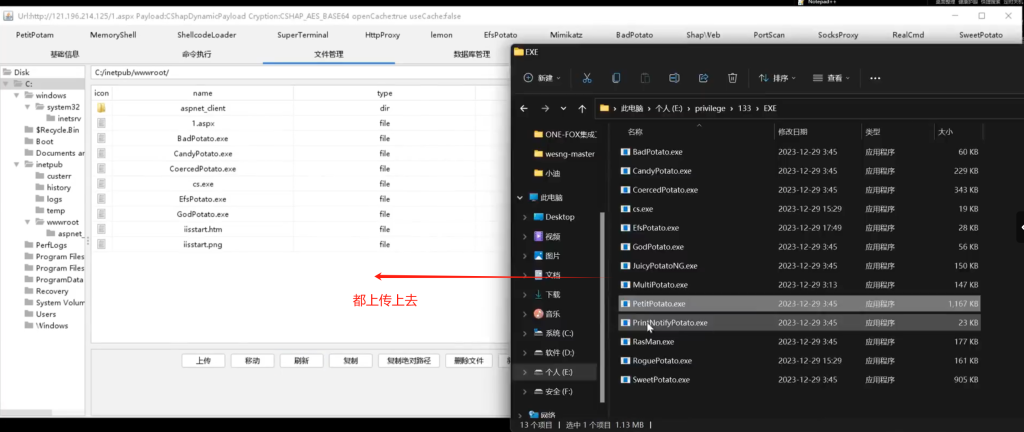Select RoguePotato.exe in Explorer
The width and height of the screenshot is (1024, 432).
[799, 361]
